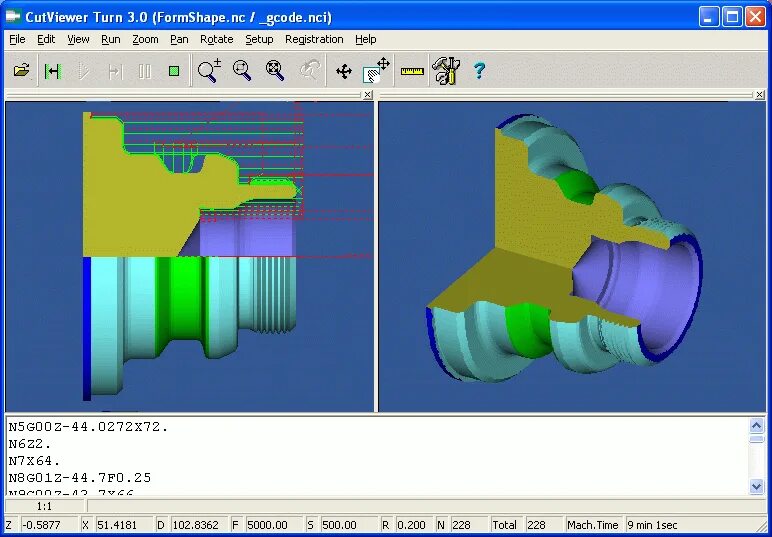Minimize the CutViewer Turn window
Viewport: 772px width, 537px height.
coord(709,17)
